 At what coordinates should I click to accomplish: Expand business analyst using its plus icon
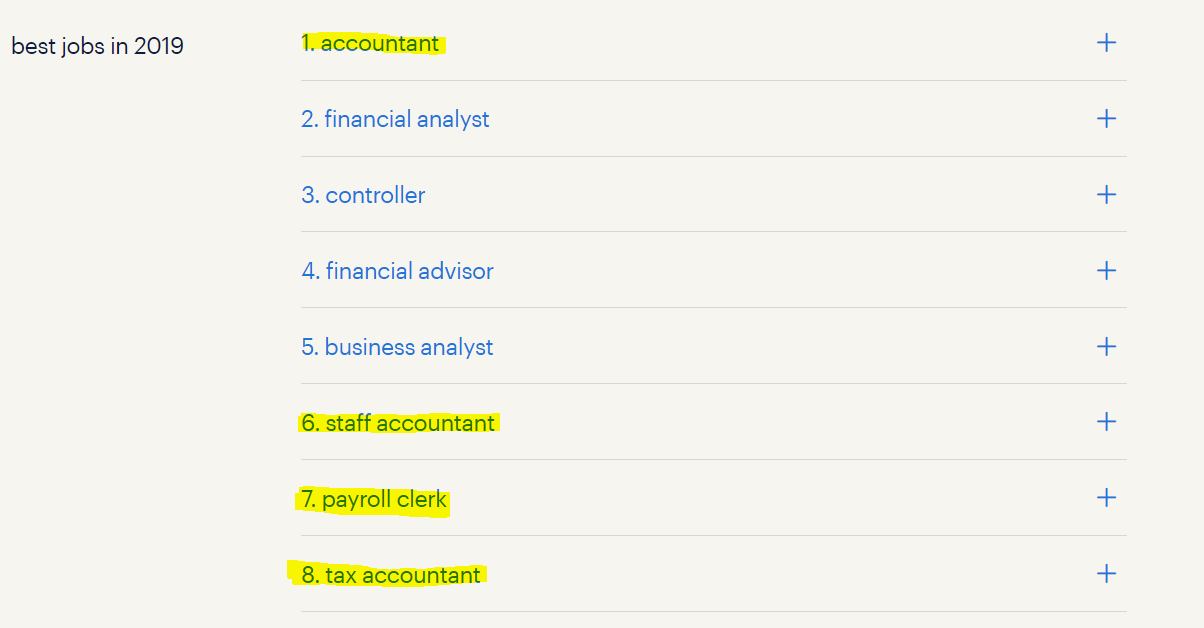click(x=1106, y=347)
